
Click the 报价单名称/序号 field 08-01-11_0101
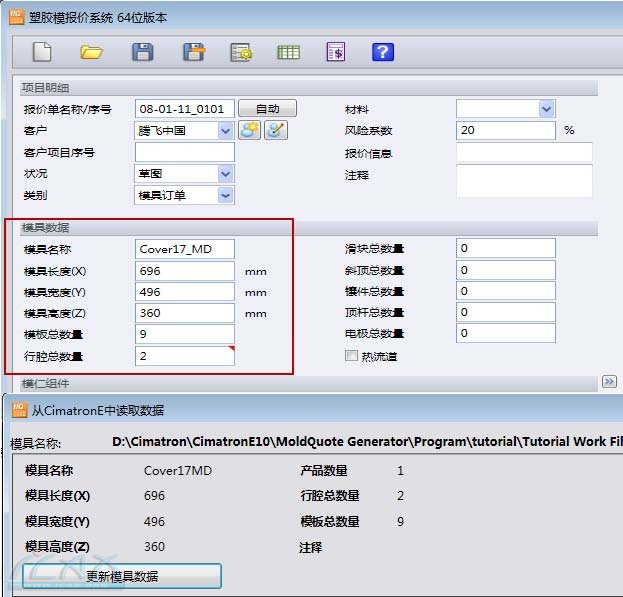pos(184,109)
